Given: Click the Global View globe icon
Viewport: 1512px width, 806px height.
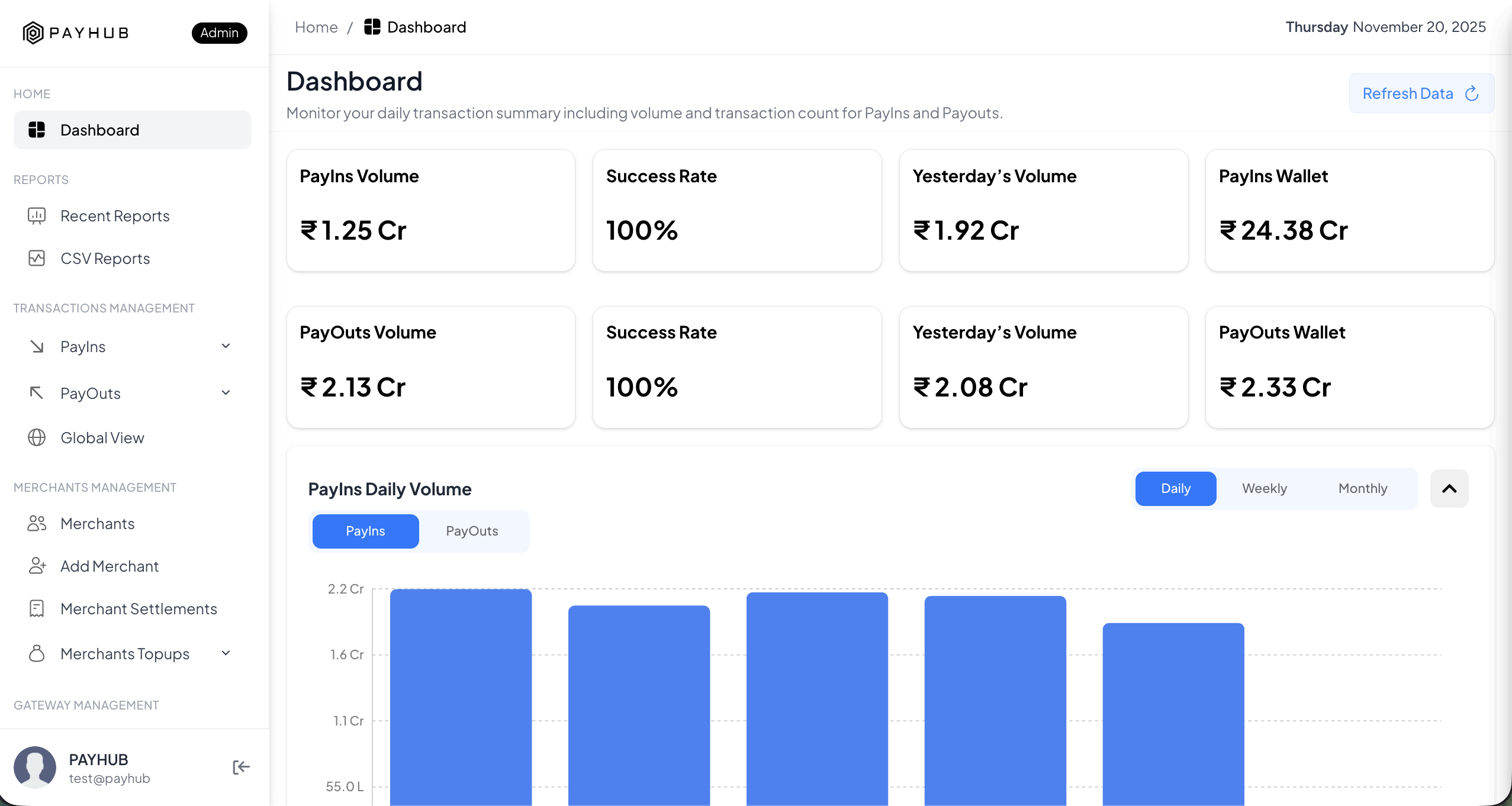Looking at the screenshot, I should click(x=37, y=438).
